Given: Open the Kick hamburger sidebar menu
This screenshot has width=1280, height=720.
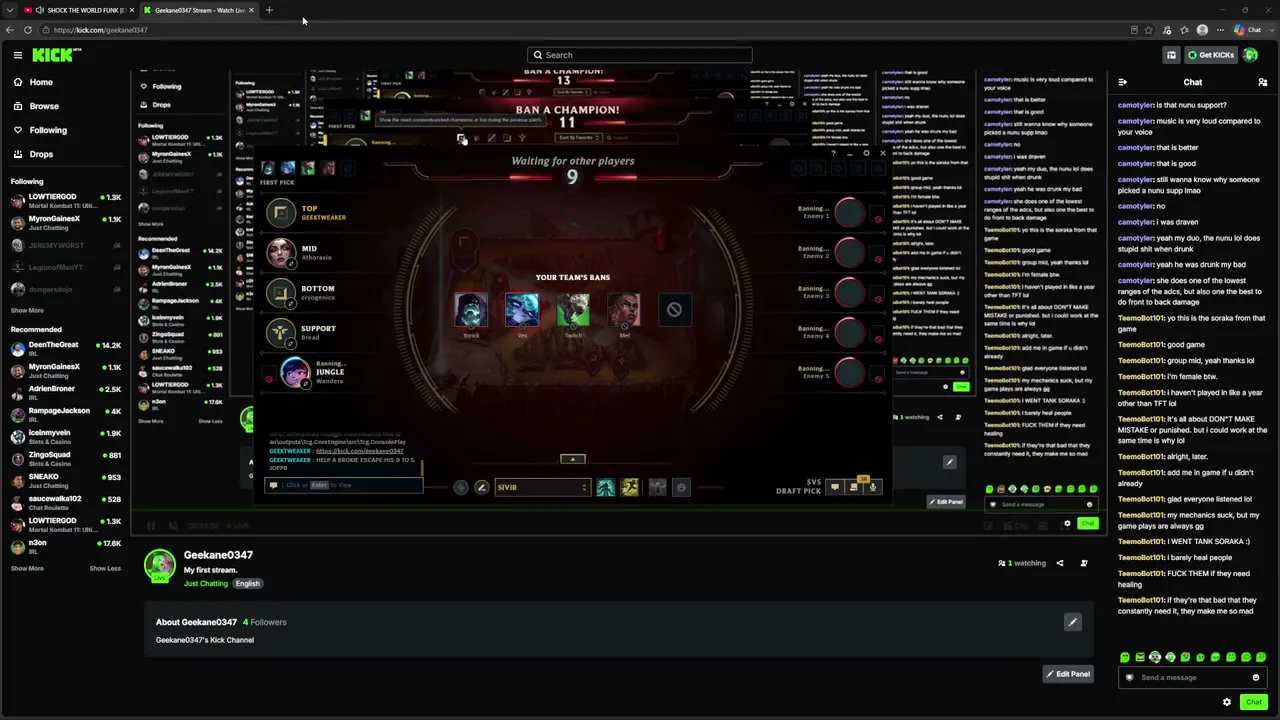Looking at the screenshot, I should [17, 55].
